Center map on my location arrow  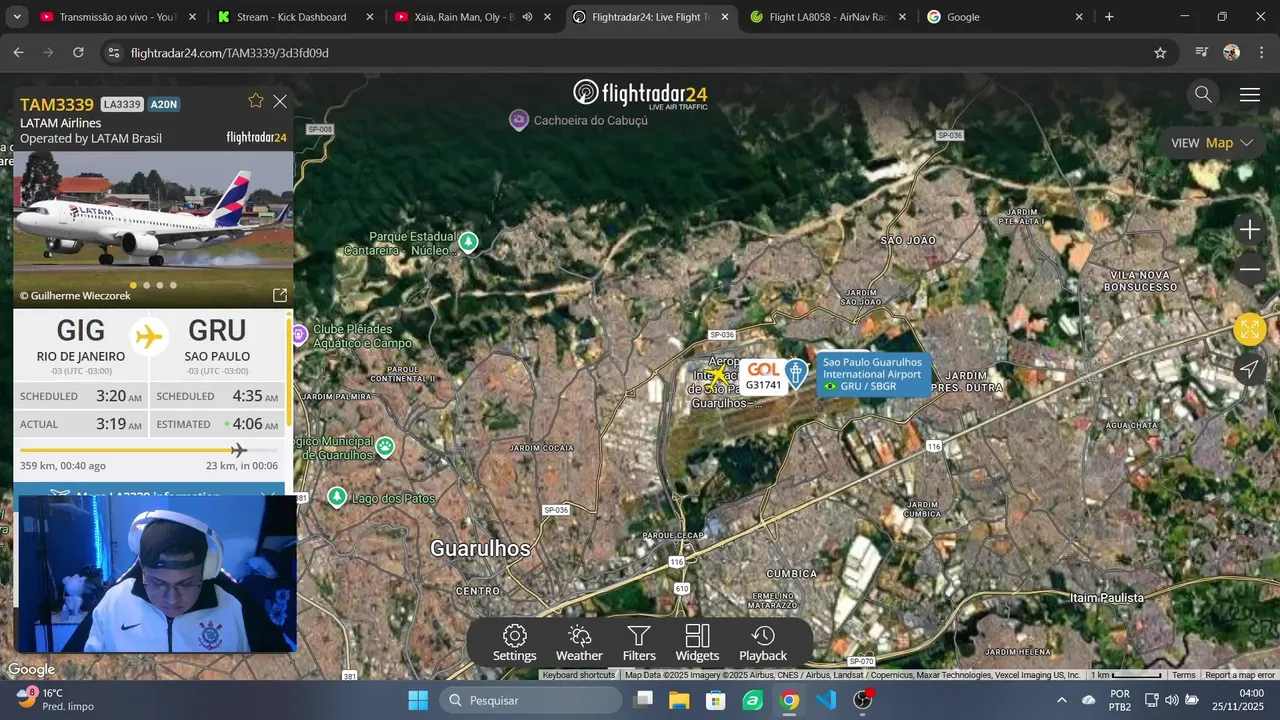(1250, 369)
